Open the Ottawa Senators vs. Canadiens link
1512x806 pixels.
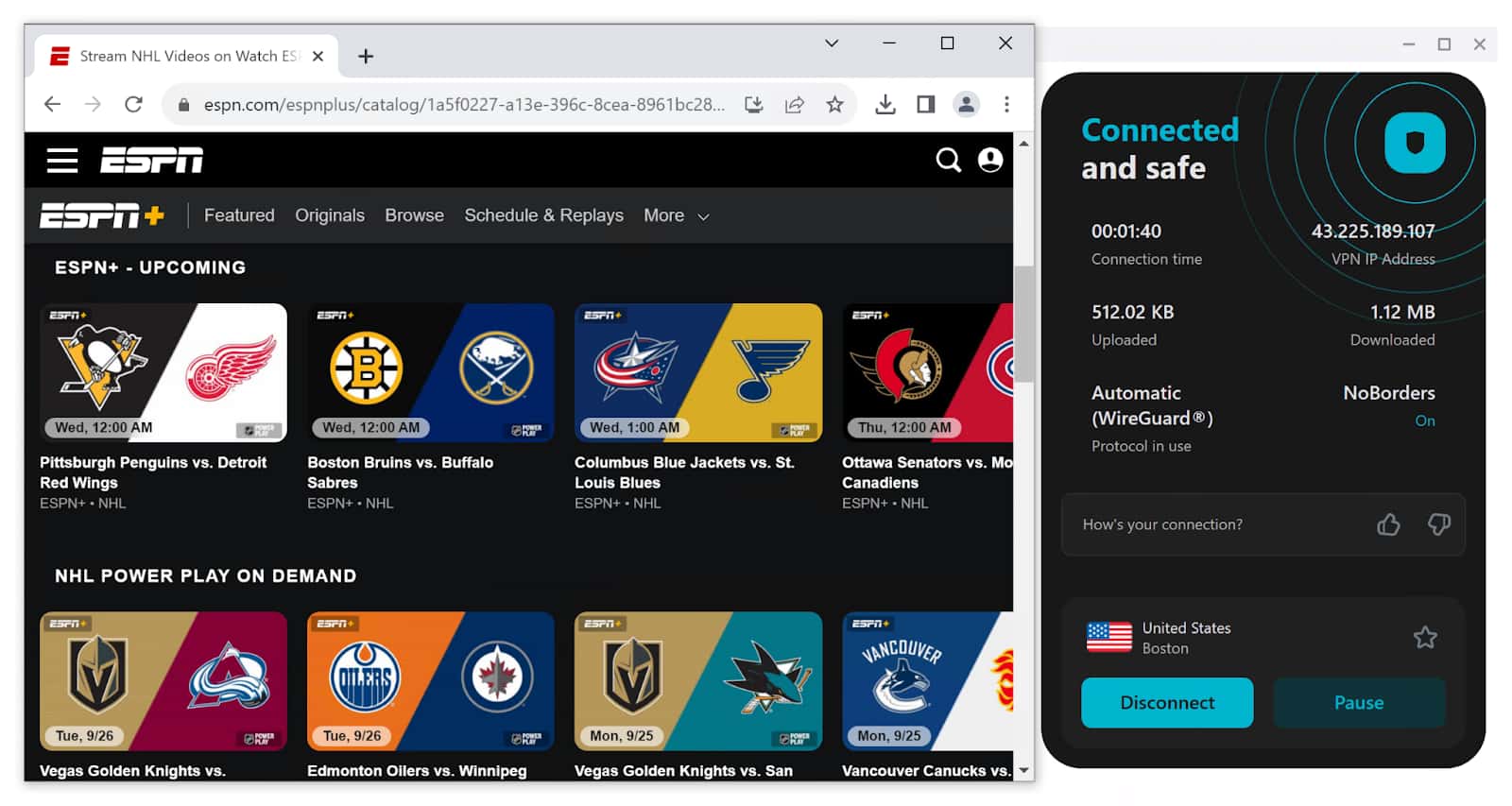(x=927, y=472)
